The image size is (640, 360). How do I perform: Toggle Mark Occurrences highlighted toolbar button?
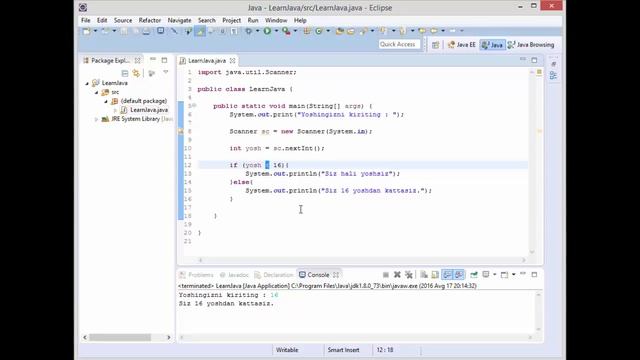click(200, 31)
